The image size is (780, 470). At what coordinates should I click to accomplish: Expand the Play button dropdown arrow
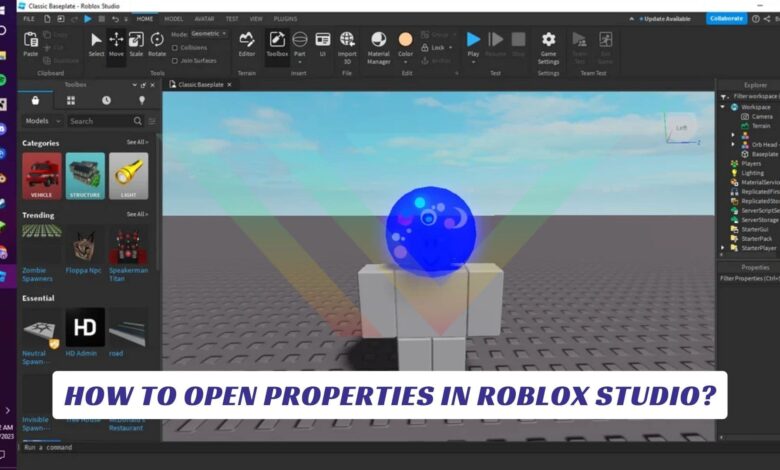473,62
